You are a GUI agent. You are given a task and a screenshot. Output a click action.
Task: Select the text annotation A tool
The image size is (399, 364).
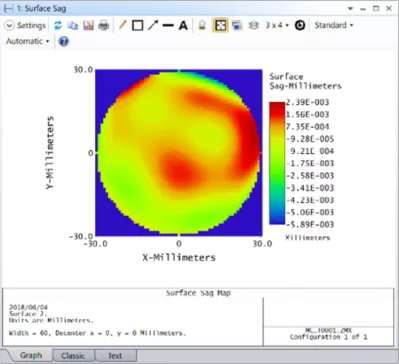pyautogui.click(x=183, y=25)
